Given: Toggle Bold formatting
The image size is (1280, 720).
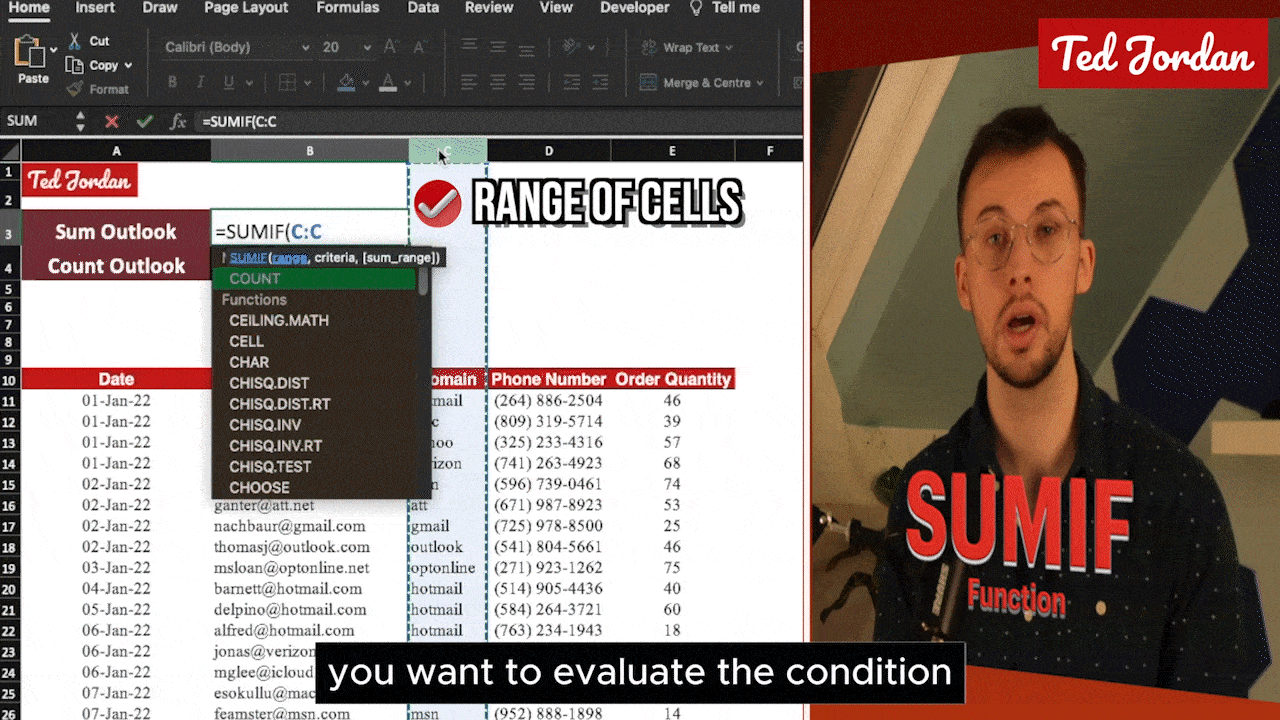Looking at the screenshot, I should 172,83.
